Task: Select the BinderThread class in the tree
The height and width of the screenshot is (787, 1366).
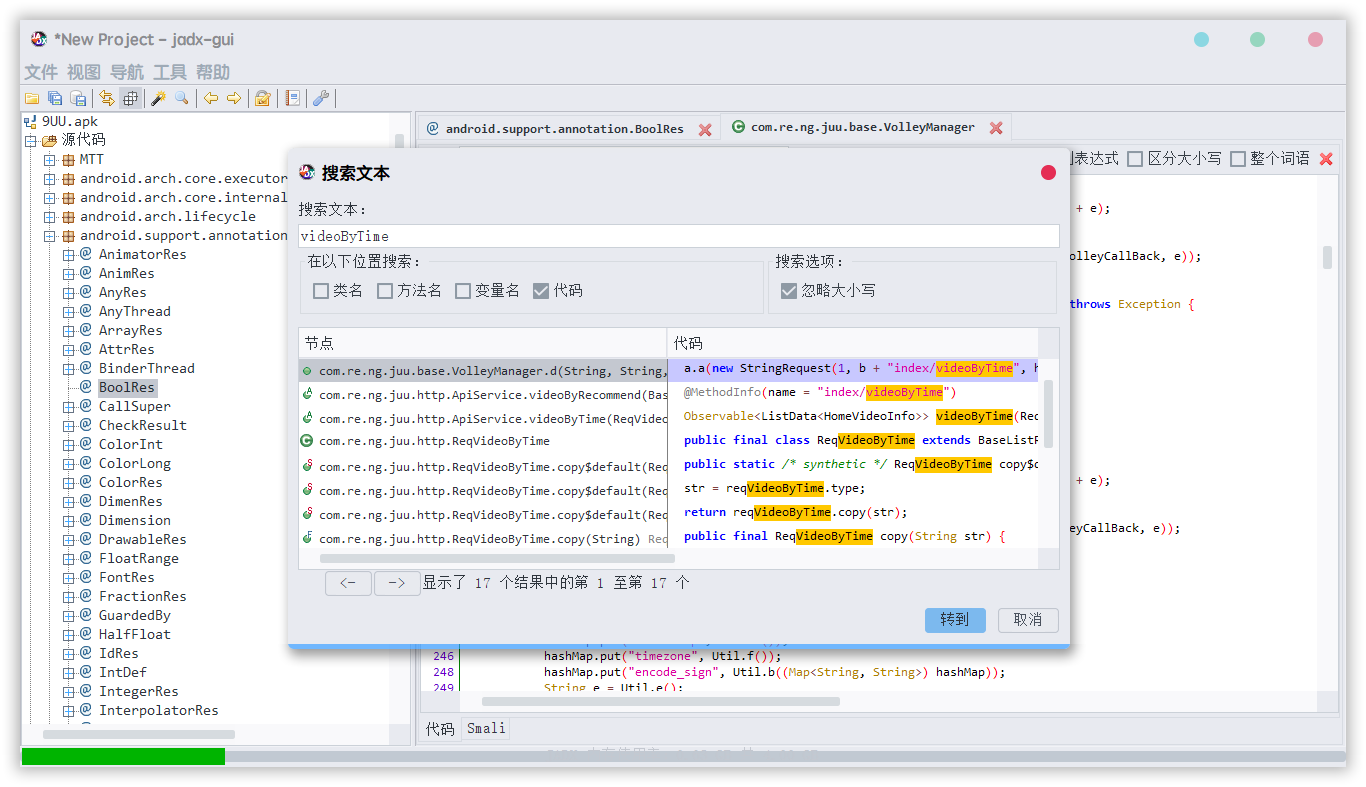Action: (x=147, y=369)
